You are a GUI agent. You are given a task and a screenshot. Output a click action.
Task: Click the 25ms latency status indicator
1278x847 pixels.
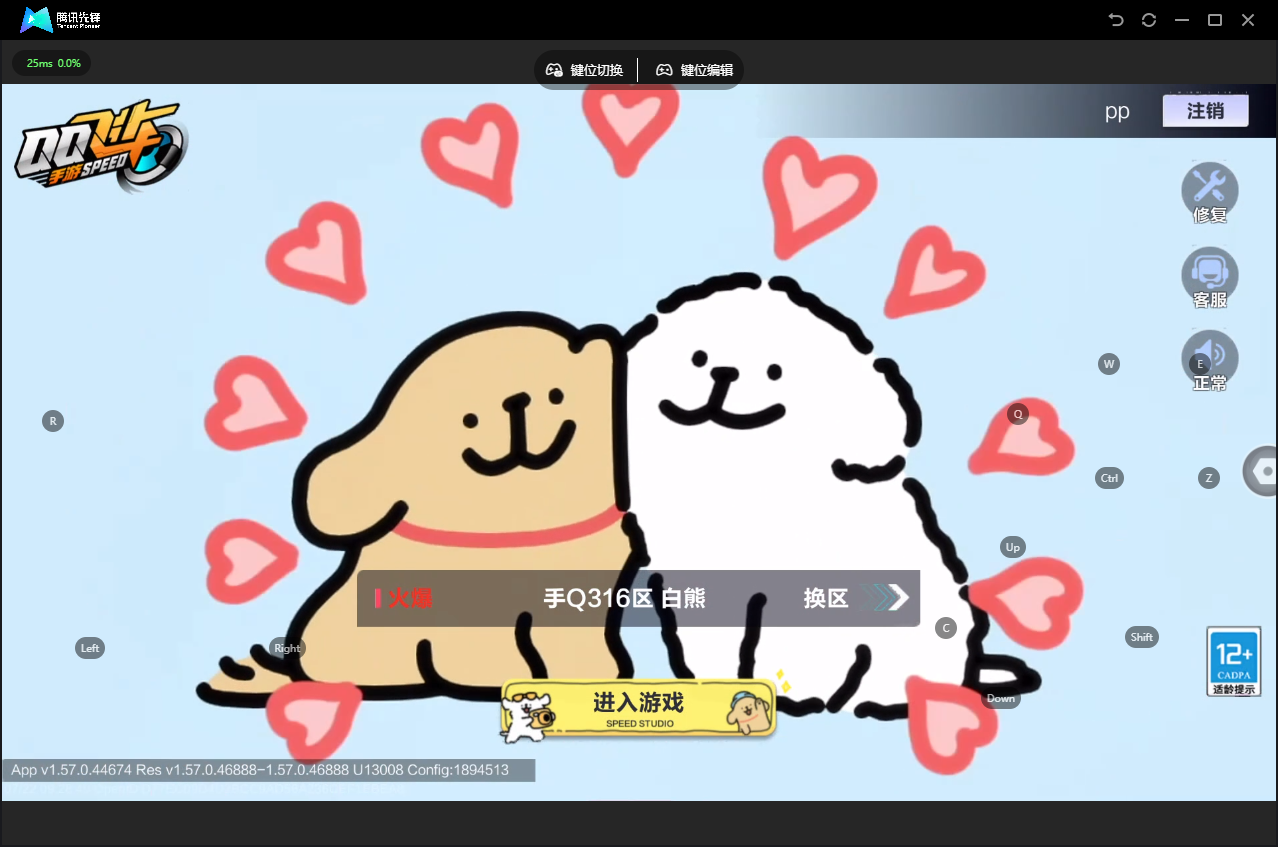(52, 63)
